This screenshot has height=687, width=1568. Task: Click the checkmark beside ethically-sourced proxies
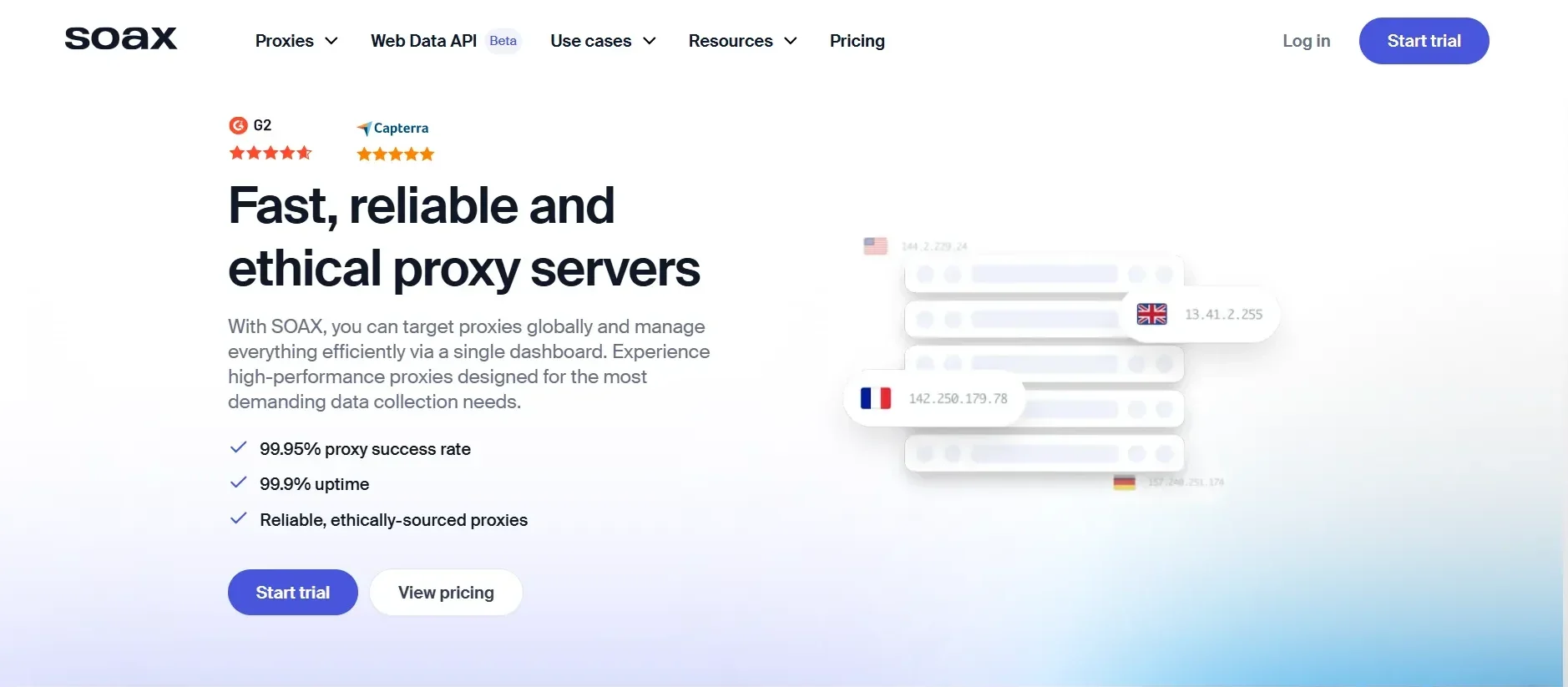tap(238, 518)
